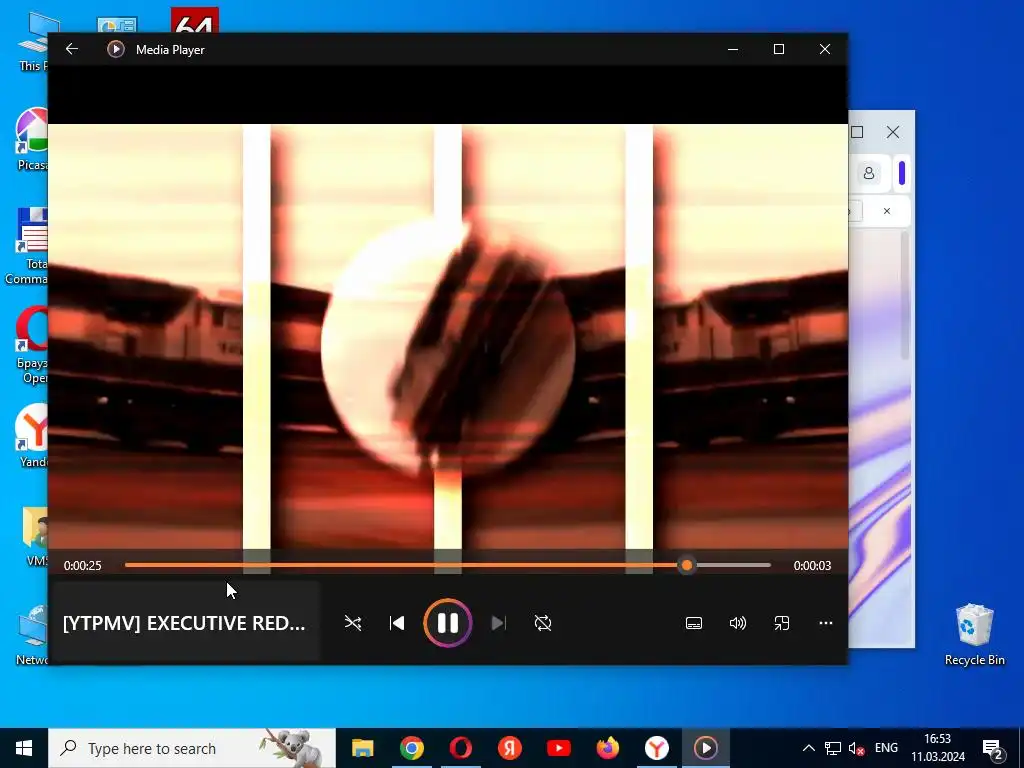Pause the playing video
This screenshot has height=768, width=1024.
[447, 623]
